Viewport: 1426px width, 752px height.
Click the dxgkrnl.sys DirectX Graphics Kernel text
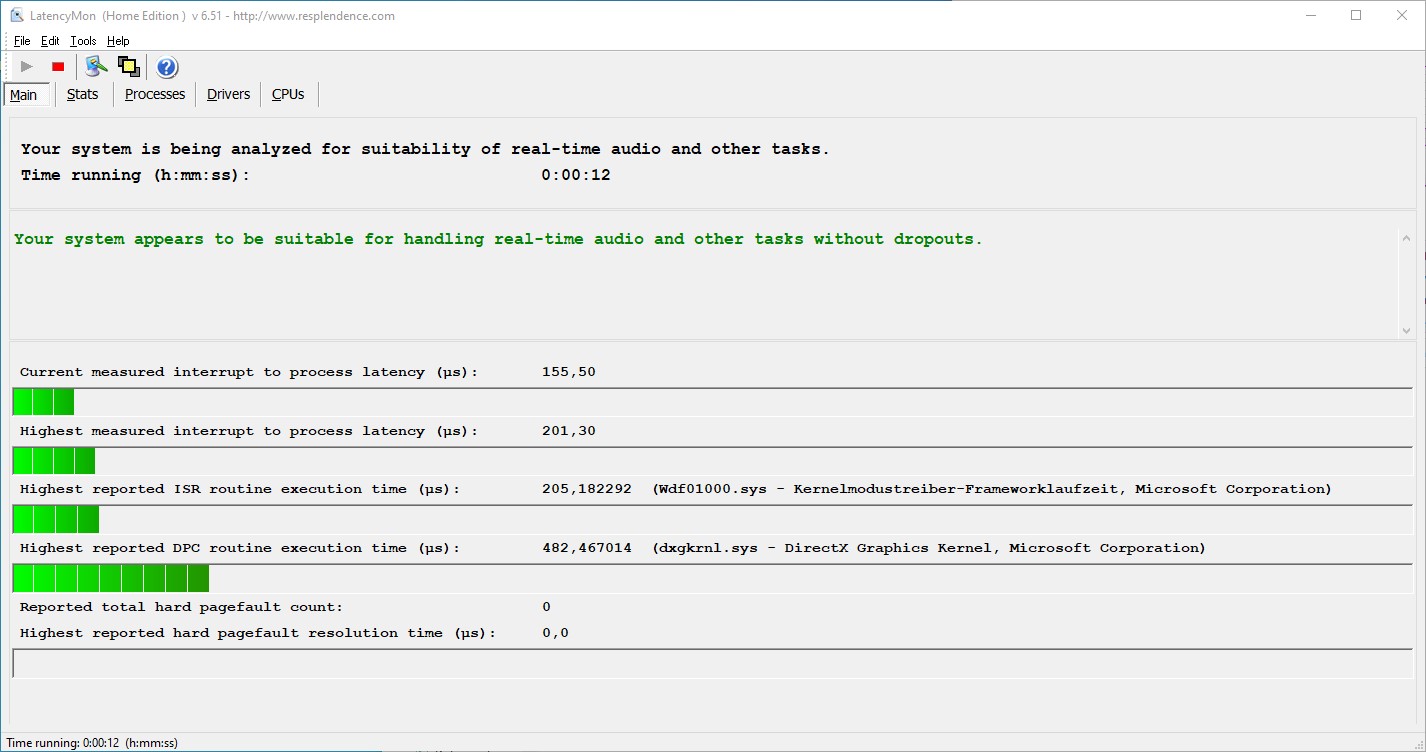pyautogui.click(x=929, y=548)
